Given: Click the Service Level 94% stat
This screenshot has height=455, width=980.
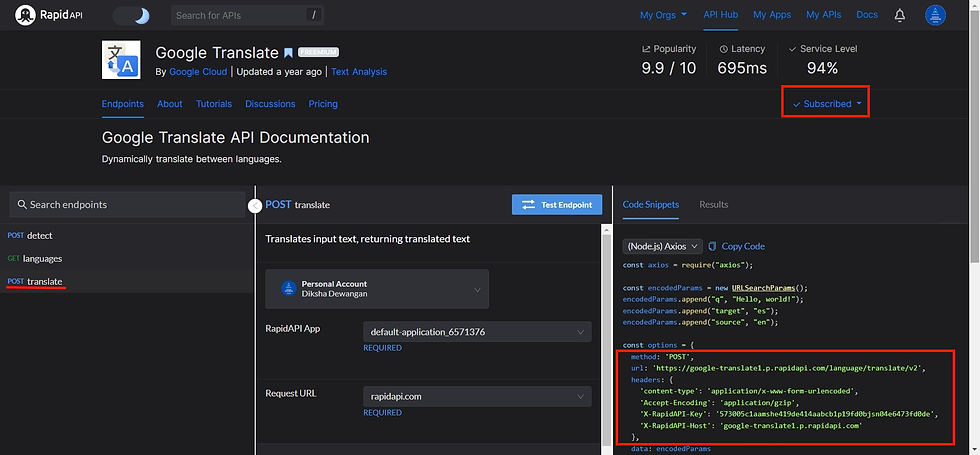Looking at the screenshot, I should pos(822,60).
